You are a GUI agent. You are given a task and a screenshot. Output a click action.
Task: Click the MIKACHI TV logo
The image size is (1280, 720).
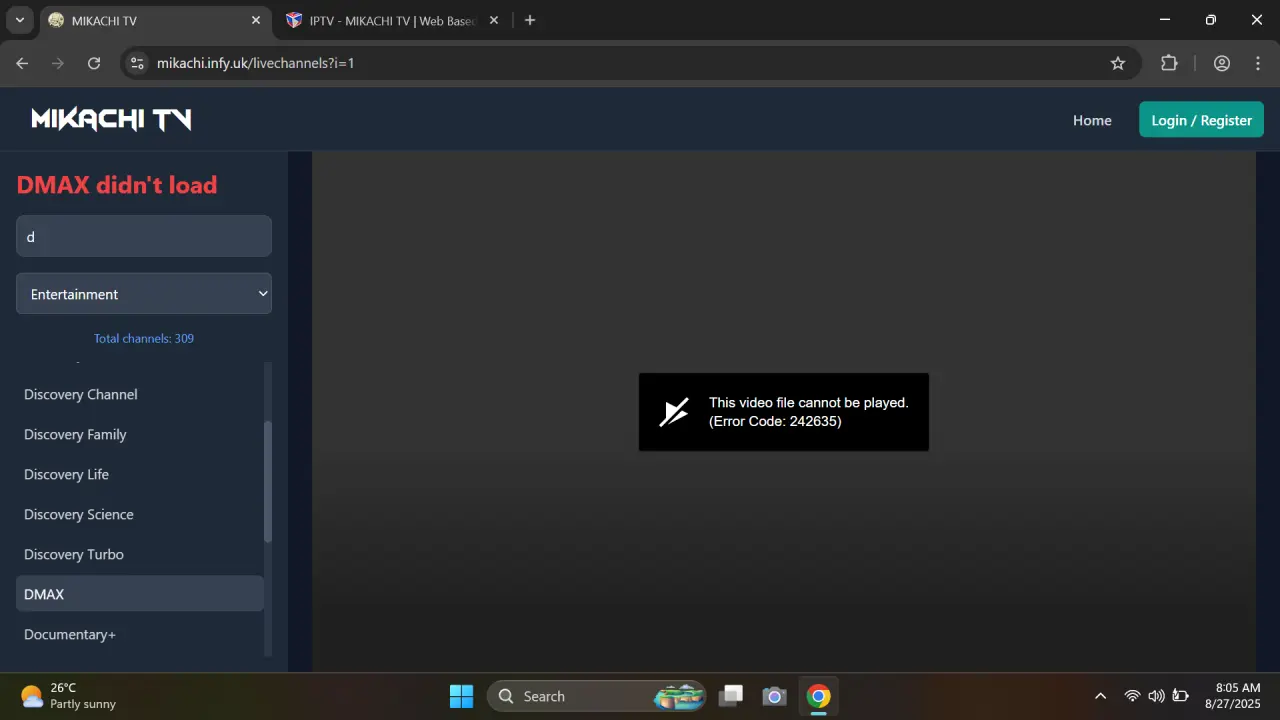point(111,120)
